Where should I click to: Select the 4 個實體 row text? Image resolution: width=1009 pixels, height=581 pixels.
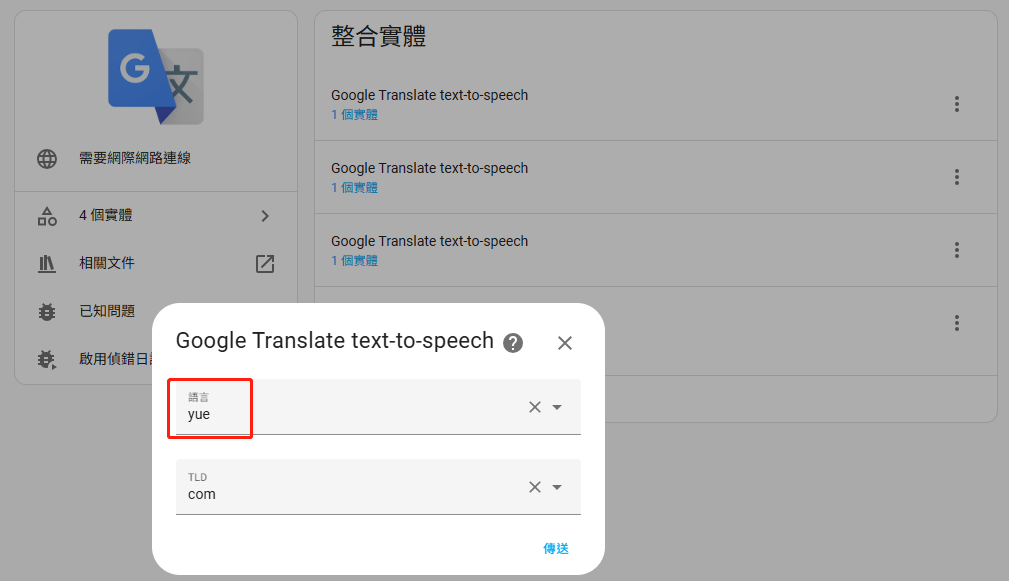coord(106,216)
